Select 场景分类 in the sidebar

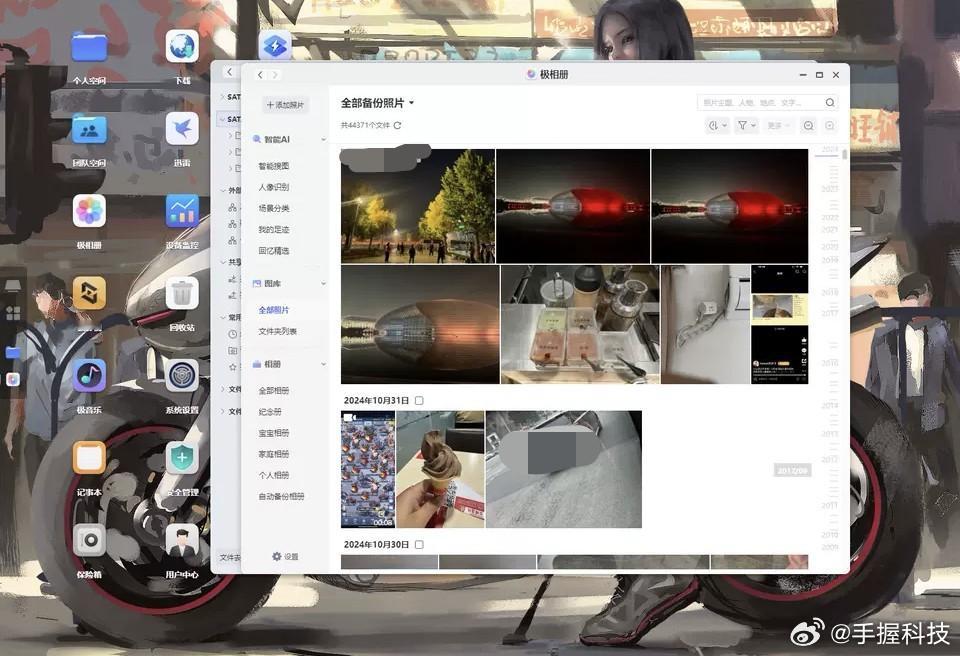click(x=274, y=208)
